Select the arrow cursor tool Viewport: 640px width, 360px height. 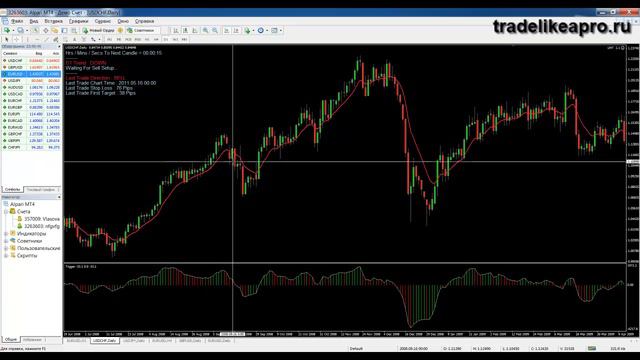click(x=7, y=40)
